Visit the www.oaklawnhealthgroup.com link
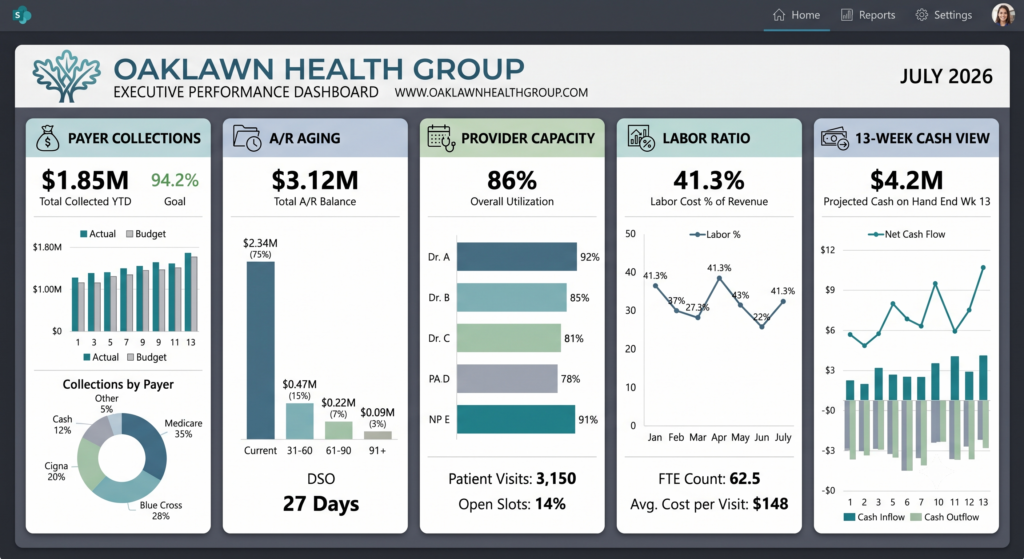Screen dimensions: 1024x559 [x=491, y=93]
